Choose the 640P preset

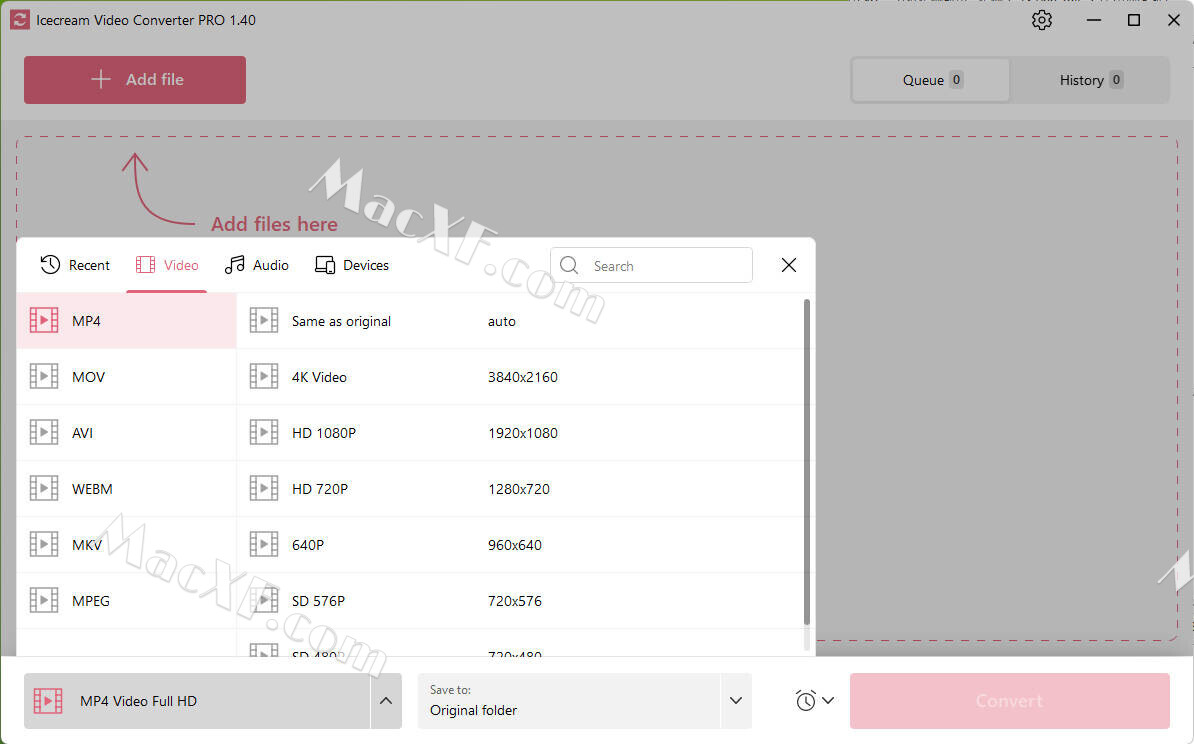pos(519,544)
